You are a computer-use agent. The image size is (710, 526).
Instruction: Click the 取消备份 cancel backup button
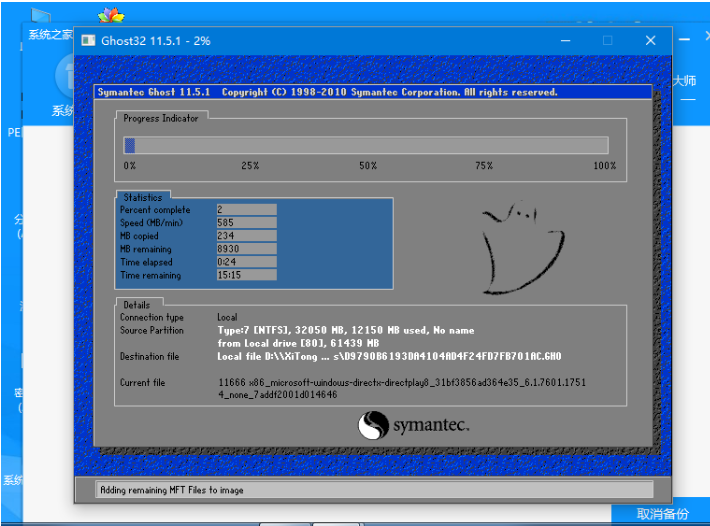tap(663, 514)
